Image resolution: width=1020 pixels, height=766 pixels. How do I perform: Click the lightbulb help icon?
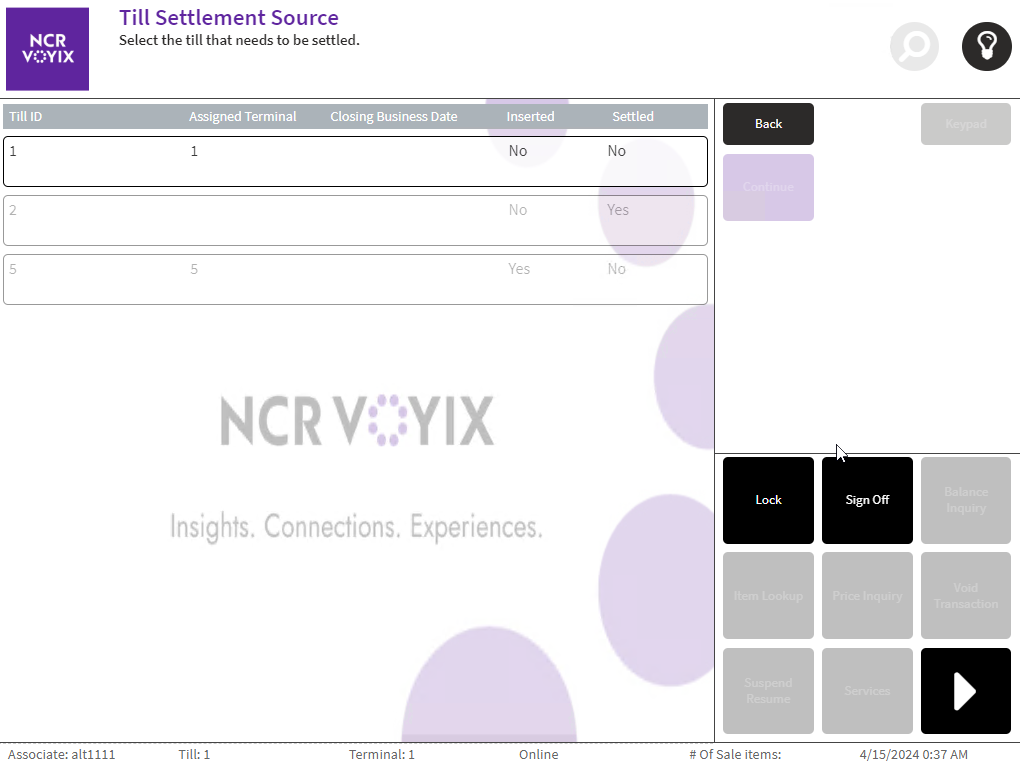(x=986, y=47)
